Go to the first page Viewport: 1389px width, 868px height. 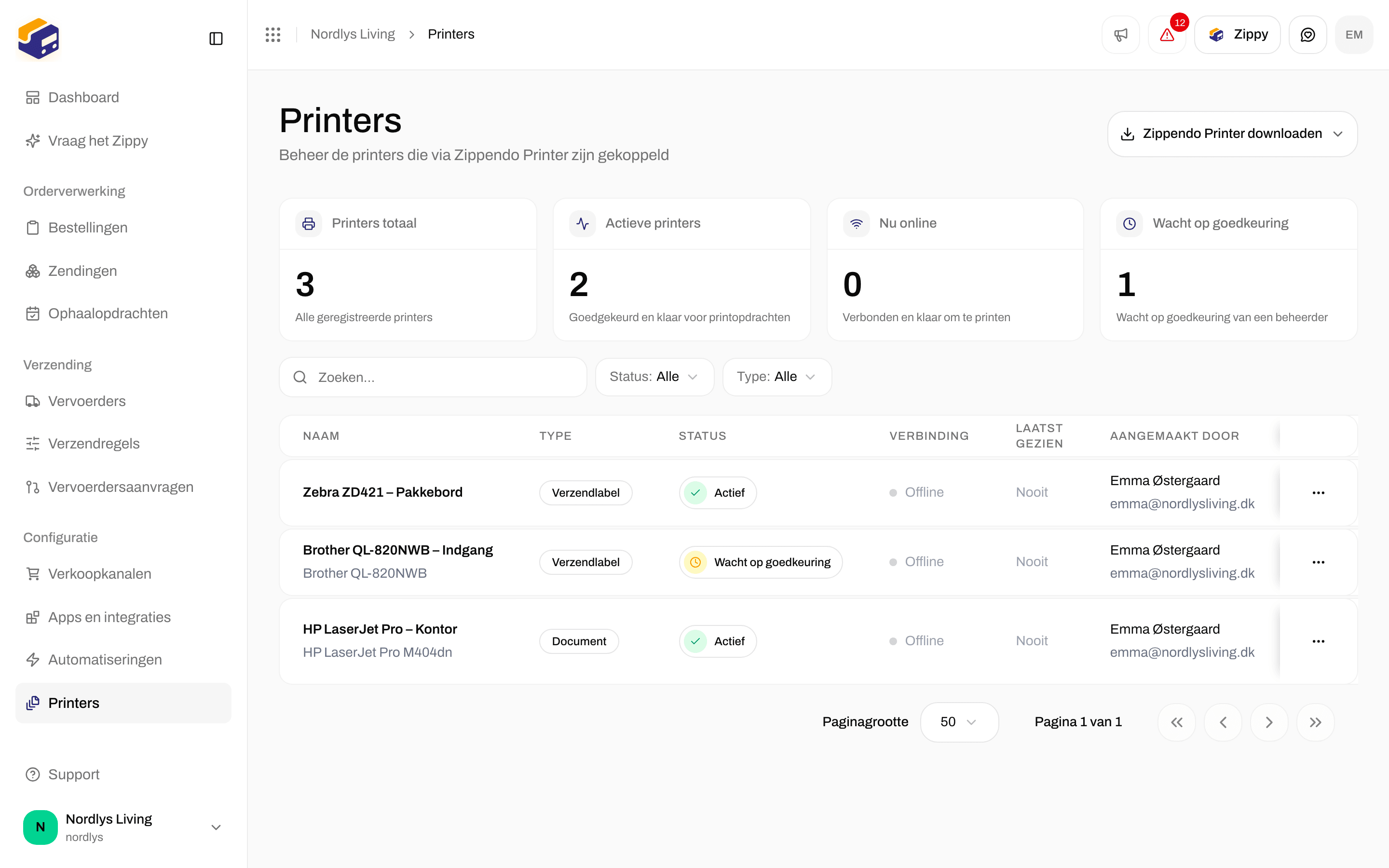[x=1177, y=722]
